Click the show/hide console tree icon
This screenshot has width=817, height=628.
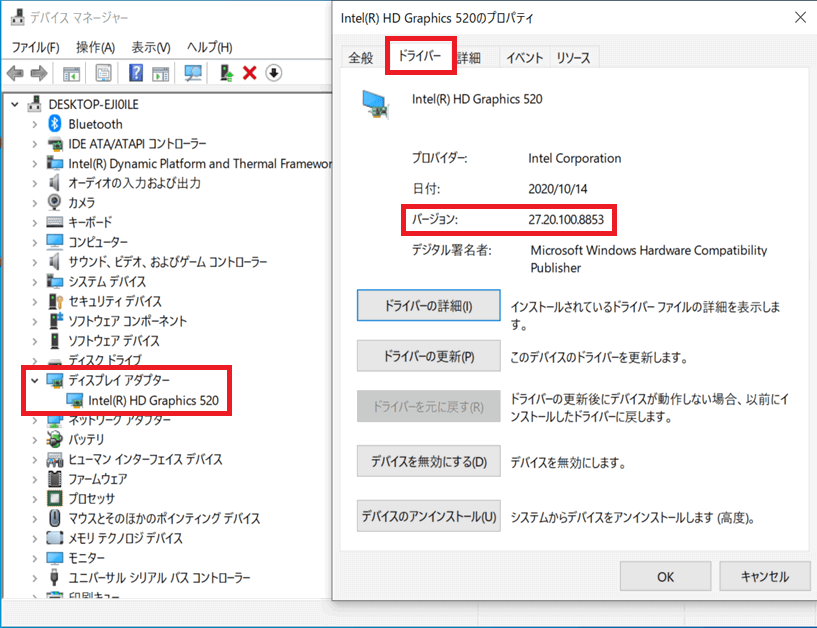[x=71, y=73]
